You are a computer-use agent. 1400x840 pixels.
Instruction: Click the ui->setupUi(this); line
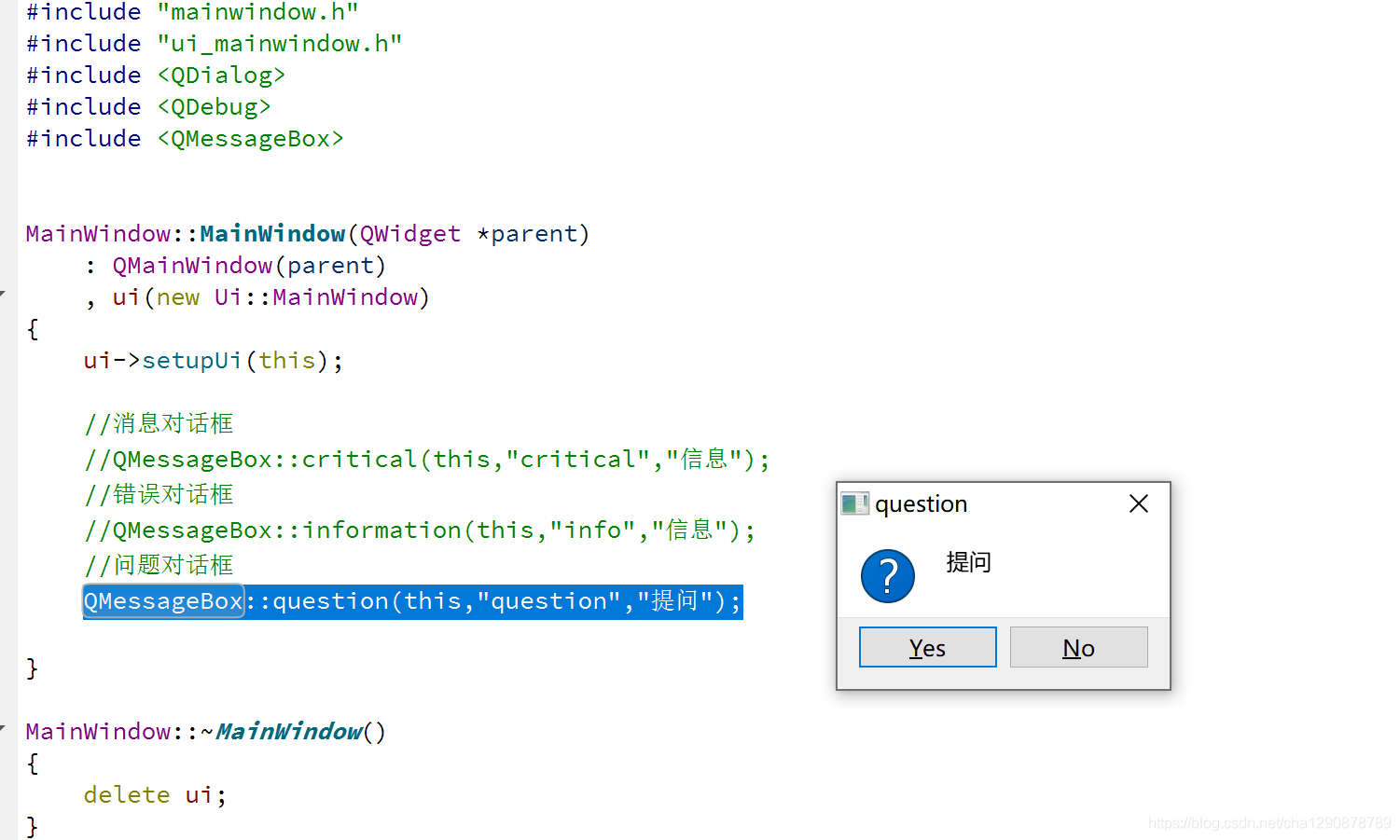click(214, 361)
